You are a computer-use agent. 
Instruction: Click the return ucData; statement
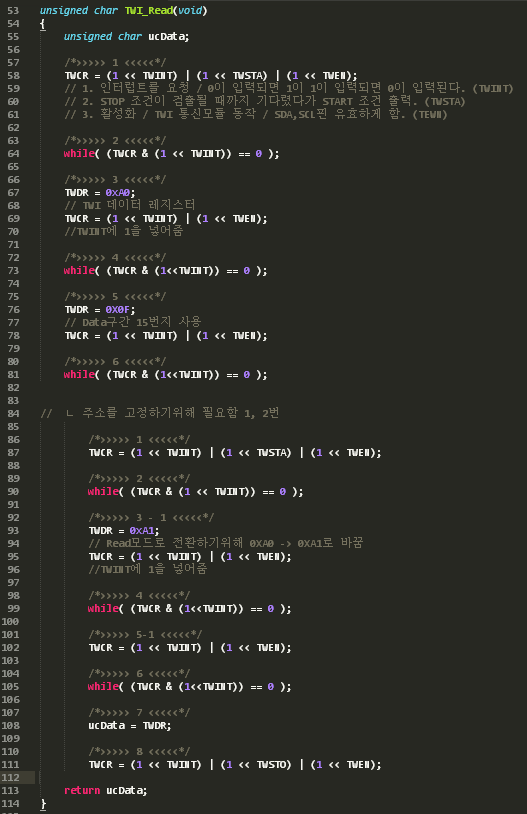[x=105, y=791]
